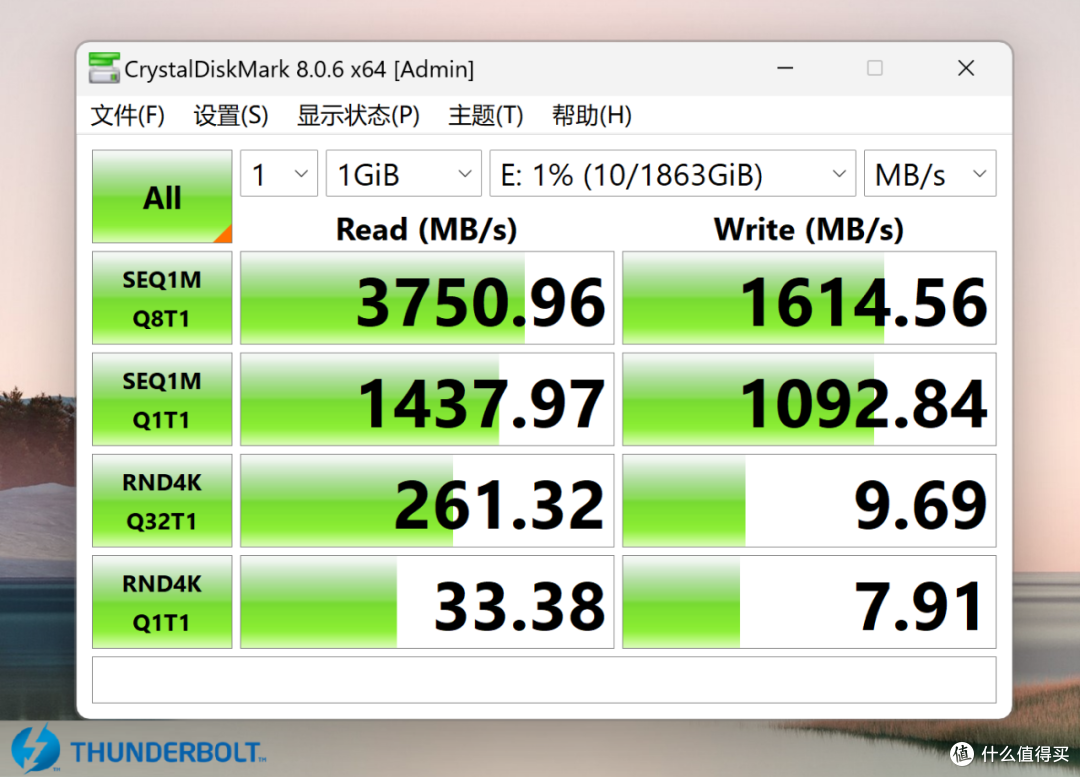Open the test count dropdown showing 1

click(x=279, y=174)
